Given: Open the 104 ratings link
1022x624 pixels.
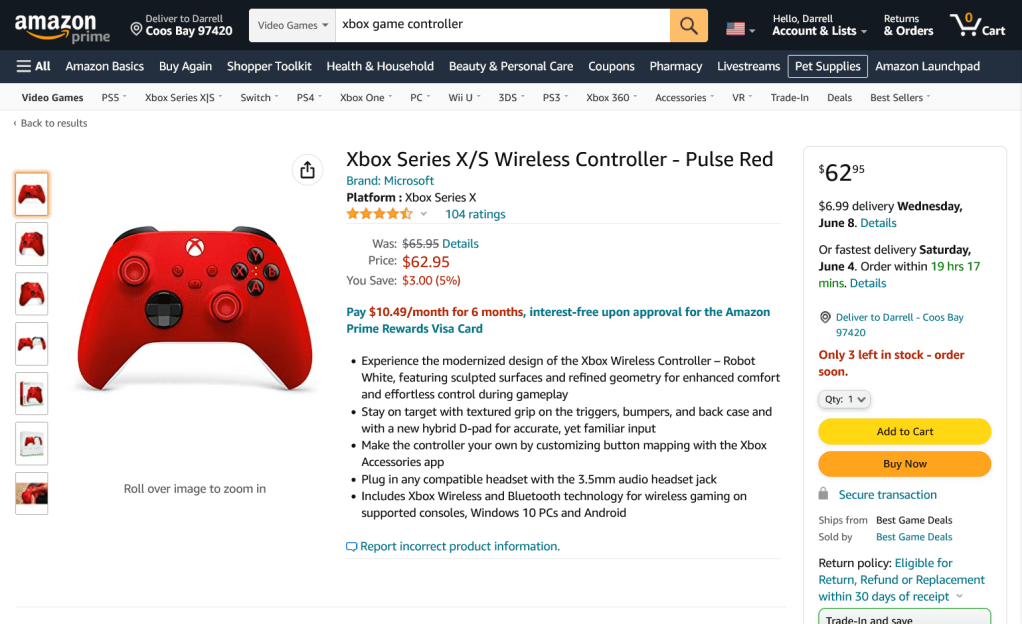Looking at the screenshot, I should coord(475,214).
